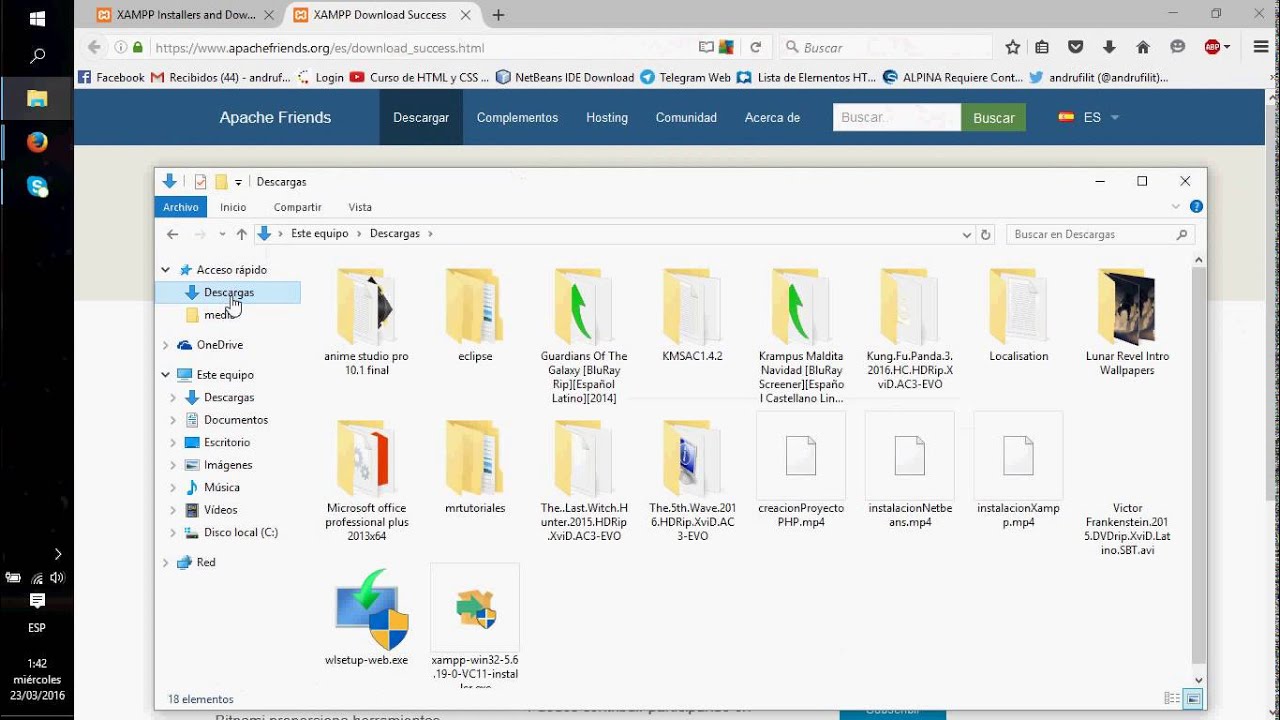Refresh the Descargas folder view
The image size is (1280, 720).
click(x=985, y=234)
